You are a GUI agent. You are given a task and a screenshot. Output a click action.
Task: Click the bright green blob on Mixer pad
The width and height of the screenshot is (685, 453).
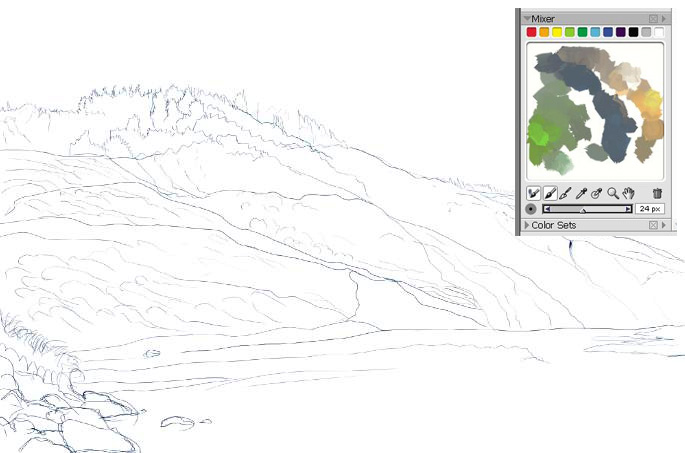[541, 135]
